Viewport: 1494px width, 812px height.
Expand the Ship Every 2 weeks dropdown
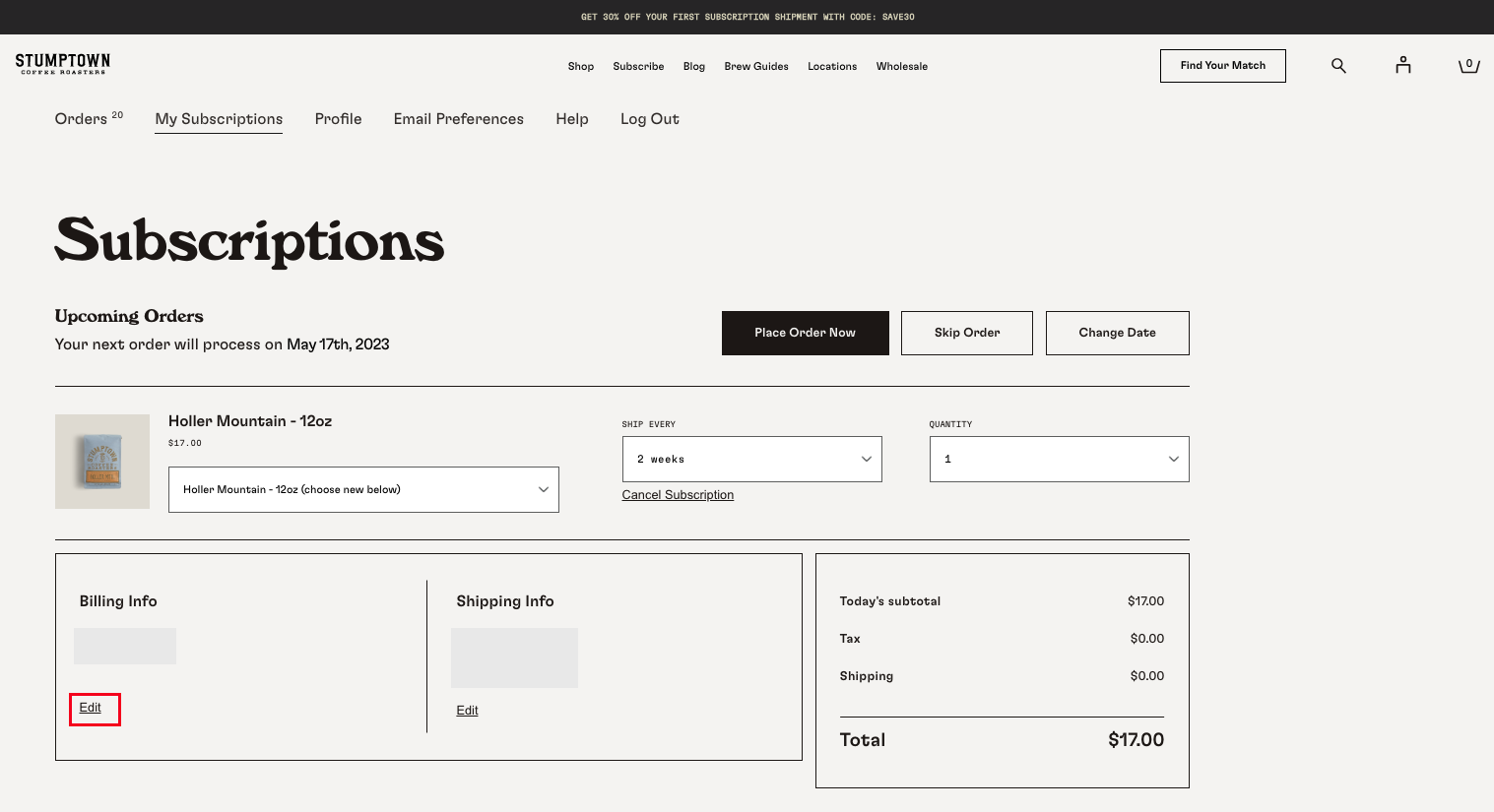(x=752, y=459)
